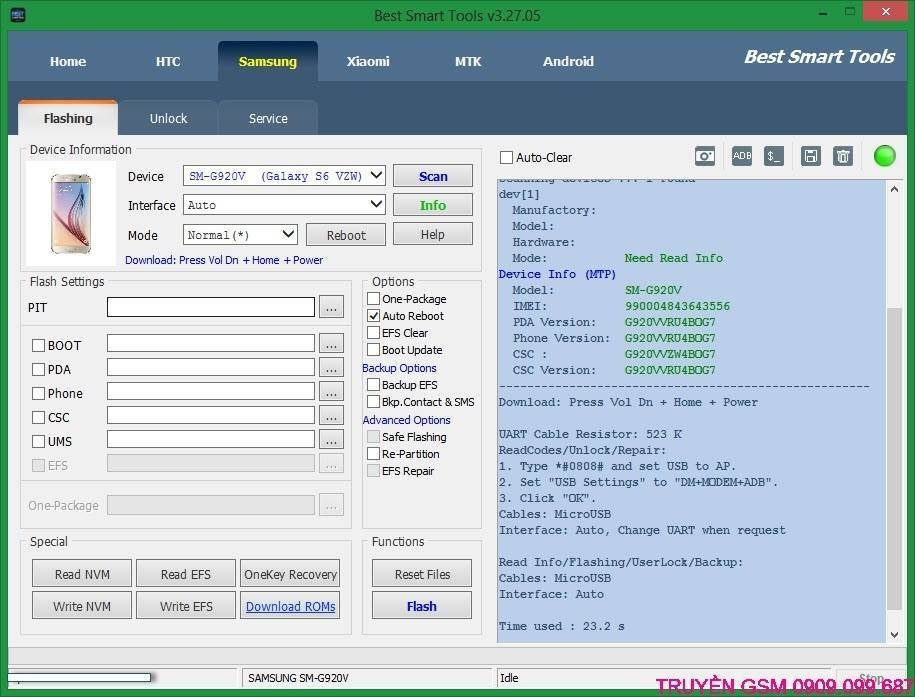
Task: Click the Scan button
Action: click(433, 176)
